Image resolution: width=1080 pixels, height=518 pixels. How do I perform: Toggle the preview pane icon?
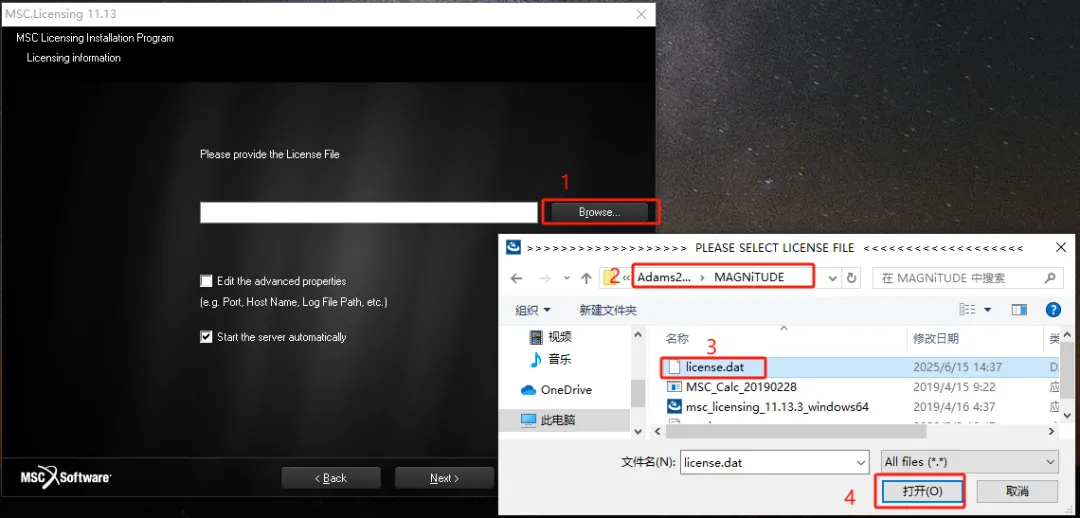tap(1019, 310)
